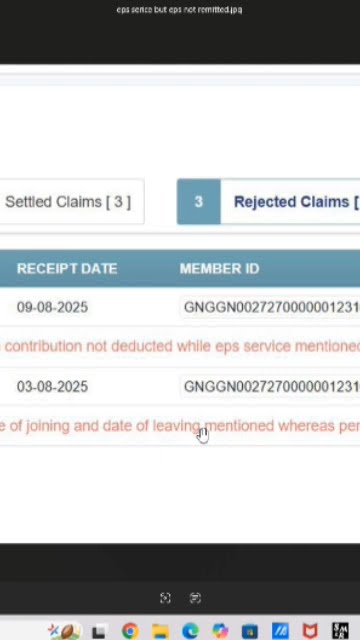Click the Task View taskbar icon
Viewport: 360px width, 640px height.
pos(99,632)
